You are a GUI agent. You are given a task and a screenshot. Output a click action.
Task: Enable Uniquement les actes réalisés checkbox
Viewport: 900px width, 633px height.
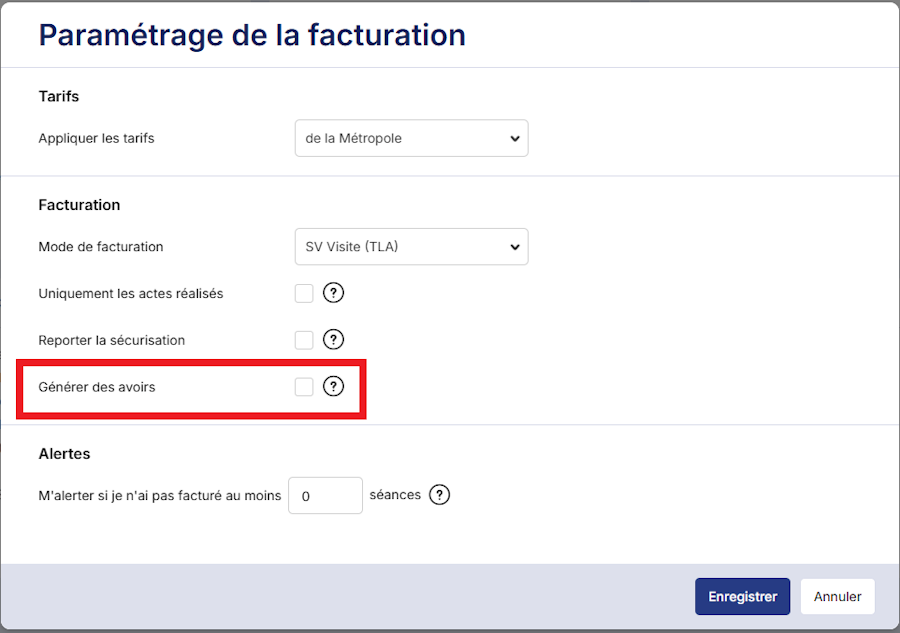click(x=304, y=293)
